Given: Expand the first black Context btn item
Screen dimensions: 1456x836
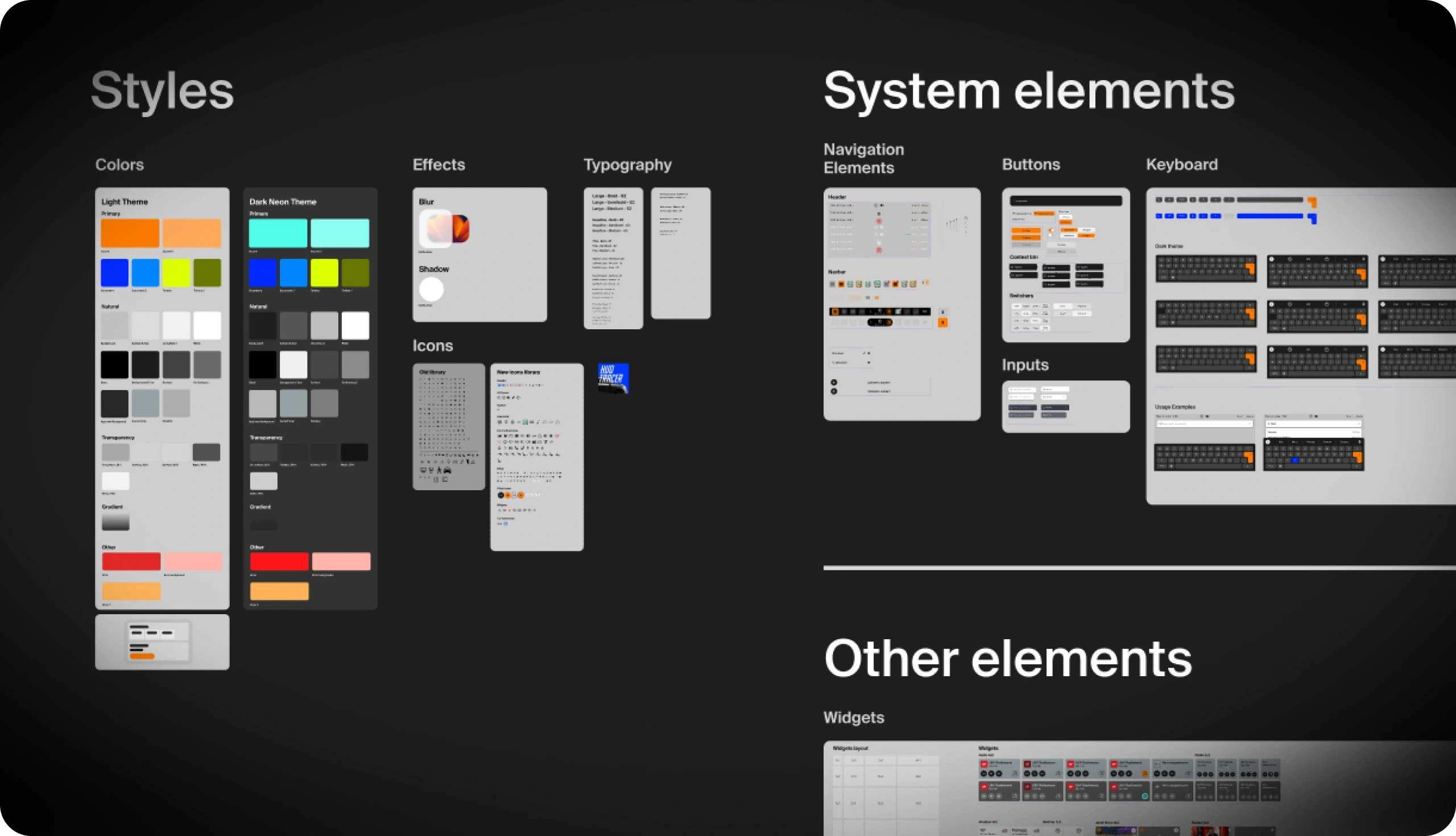Looking at the screenshot, I should pyautogui.click(x=1024, y=267).
